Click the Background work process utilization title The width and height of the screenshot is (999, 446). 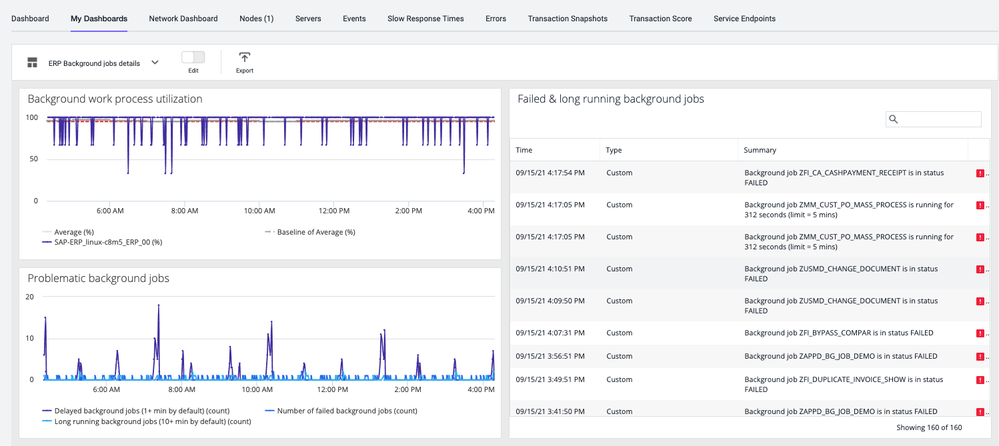pyautogui.click(x=115, y=99)
